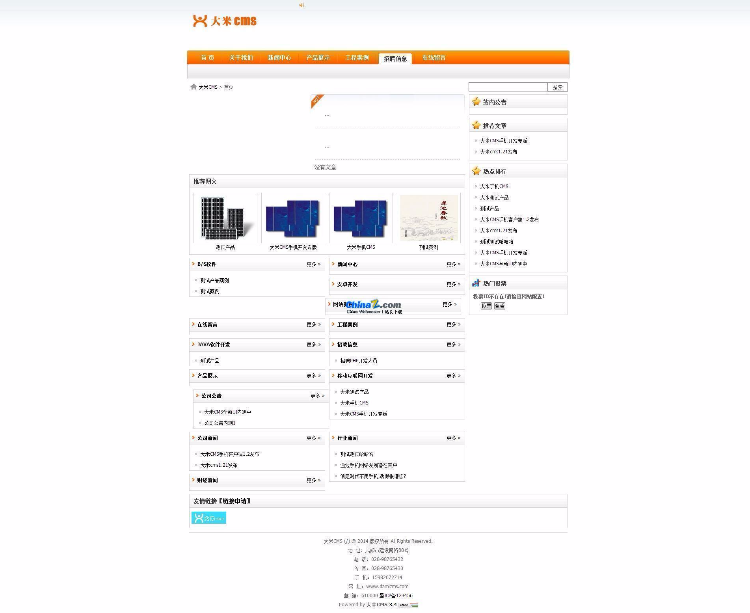Click the 投票 button in the 热门投票 panel
Viewport: 750px width, 613px height.
point(486,306)
